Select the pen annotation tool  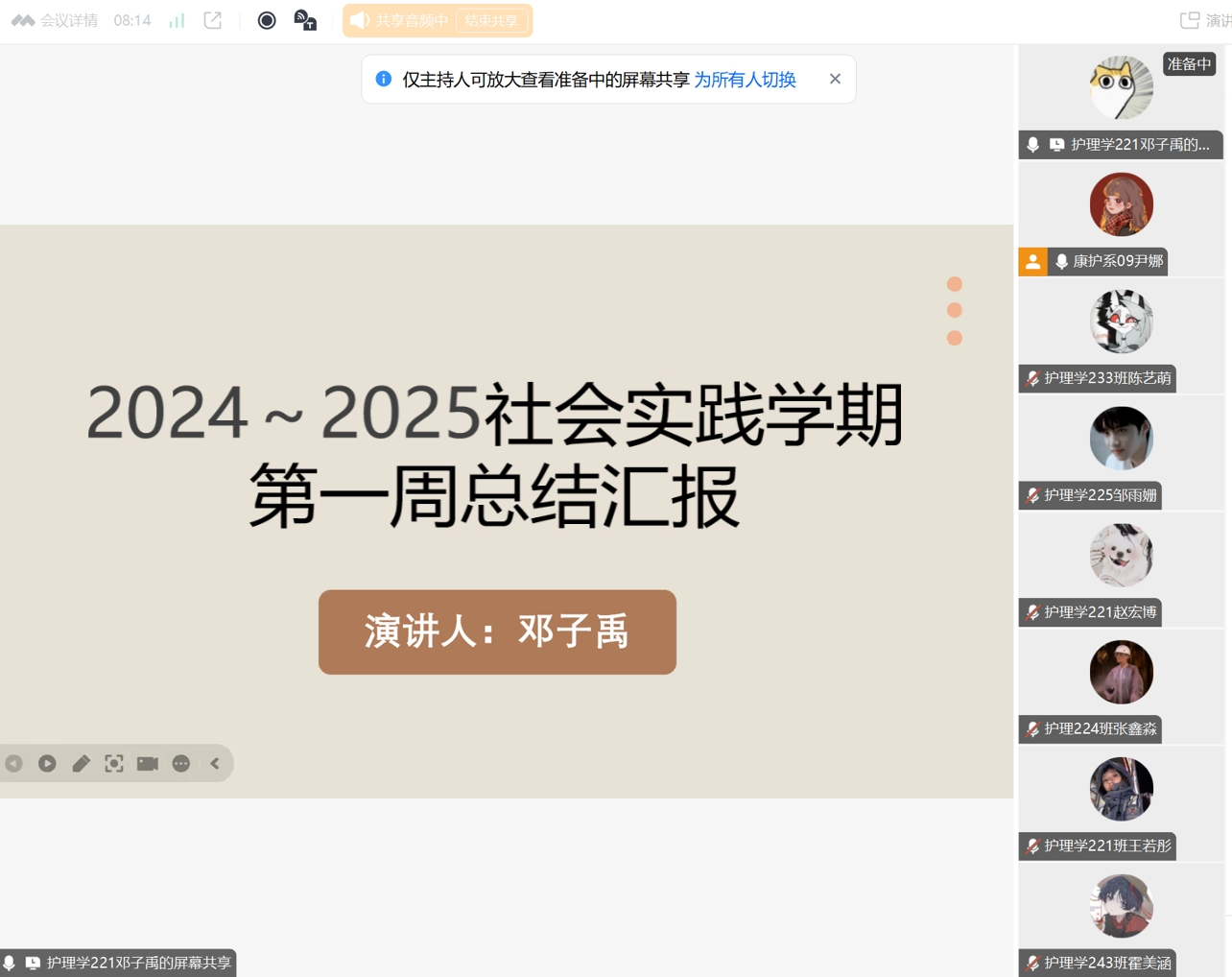(81, 763)
